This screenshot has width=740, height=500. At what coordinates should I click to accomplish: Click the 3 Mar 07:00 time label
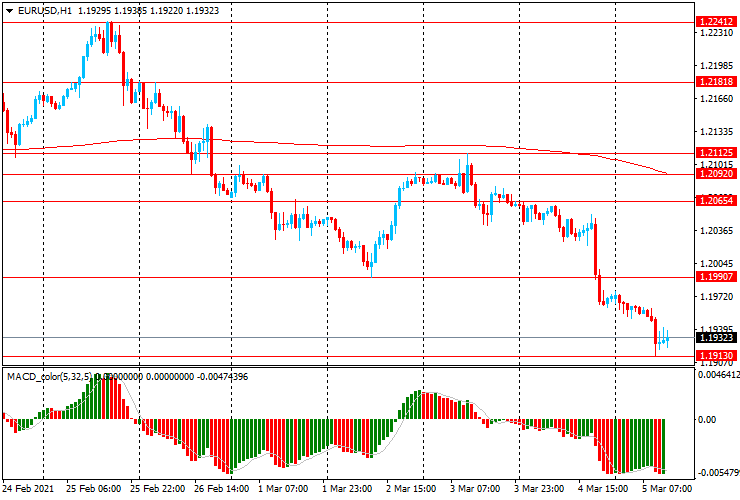475,488
